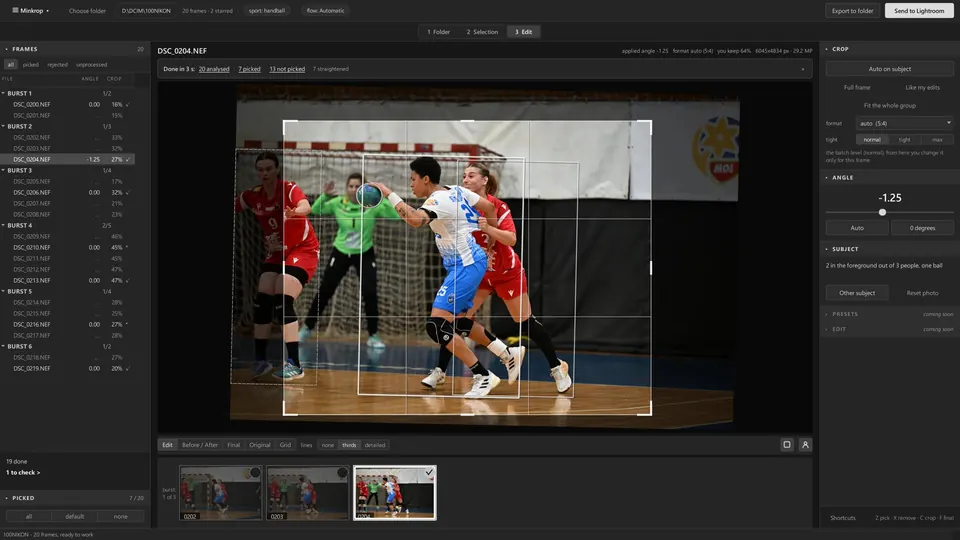Dismiss the 'Done in 3 s' summary bar

click(803, 69)
